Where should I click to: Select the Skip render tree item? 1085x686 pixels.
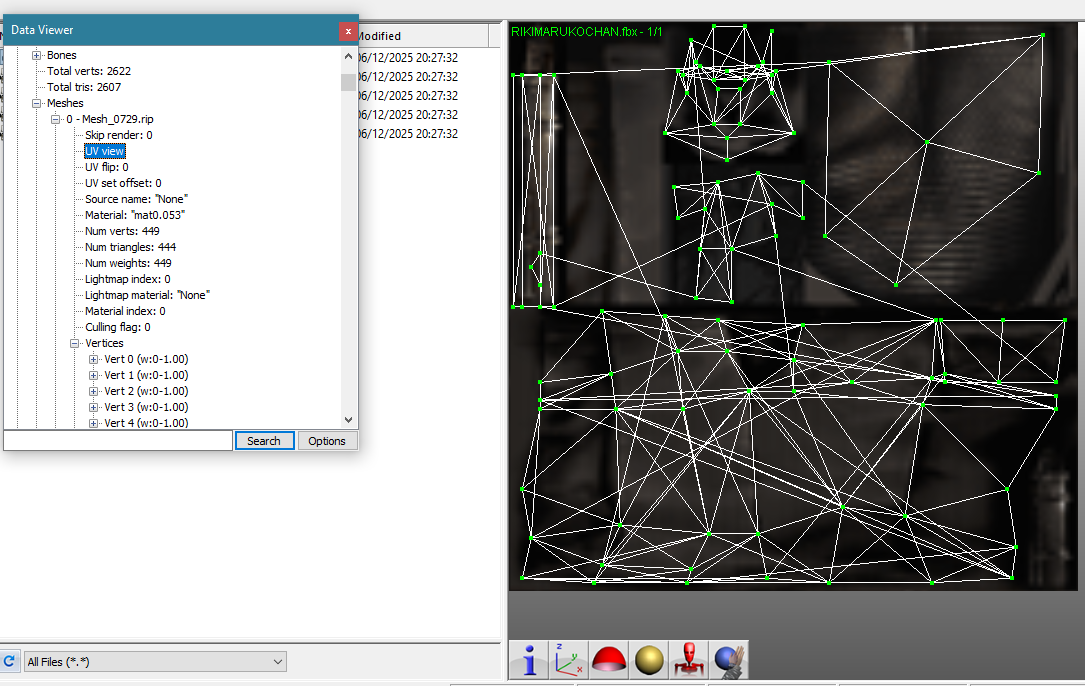pyautogui.click(x=118, y=135)
